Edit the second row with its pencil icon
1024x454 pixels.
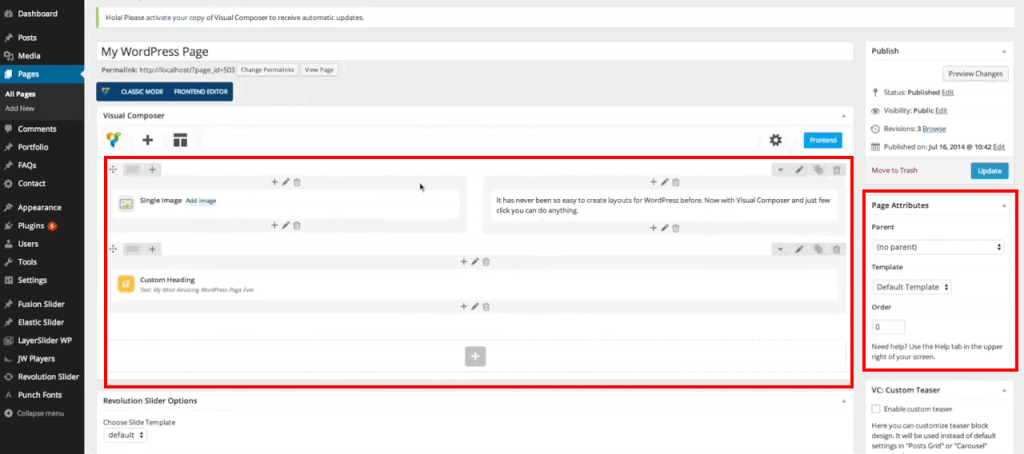[x=799, y=248]
